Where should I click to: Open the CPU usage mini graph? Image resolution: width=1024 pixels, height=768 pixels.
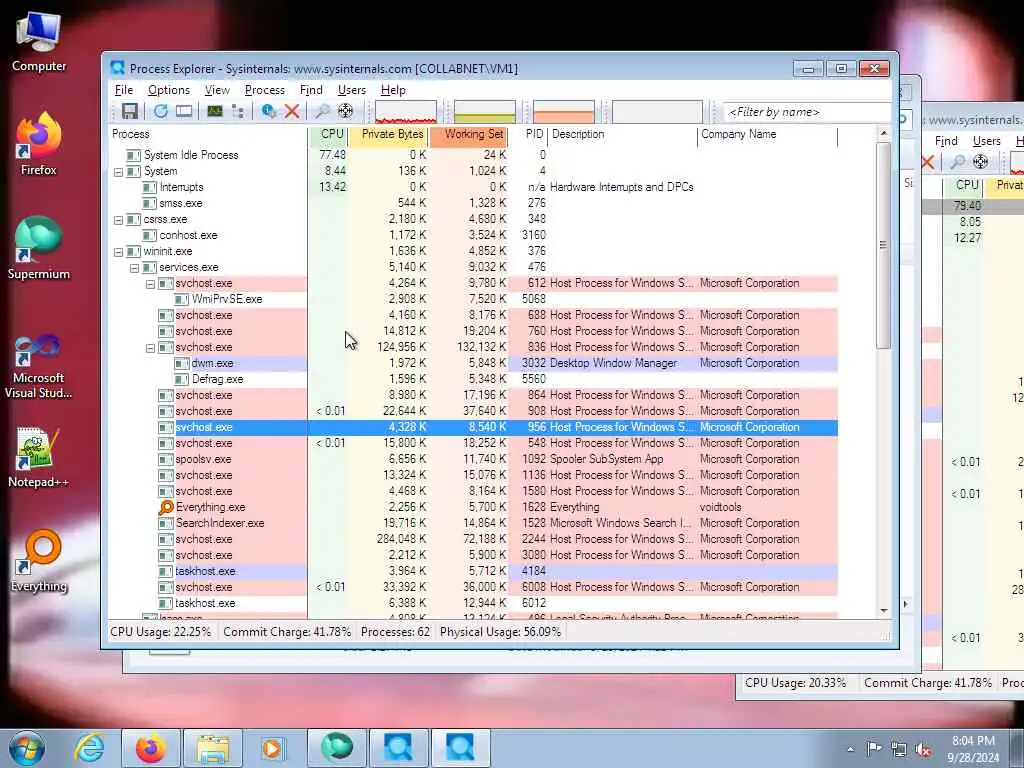click(406, 112)
